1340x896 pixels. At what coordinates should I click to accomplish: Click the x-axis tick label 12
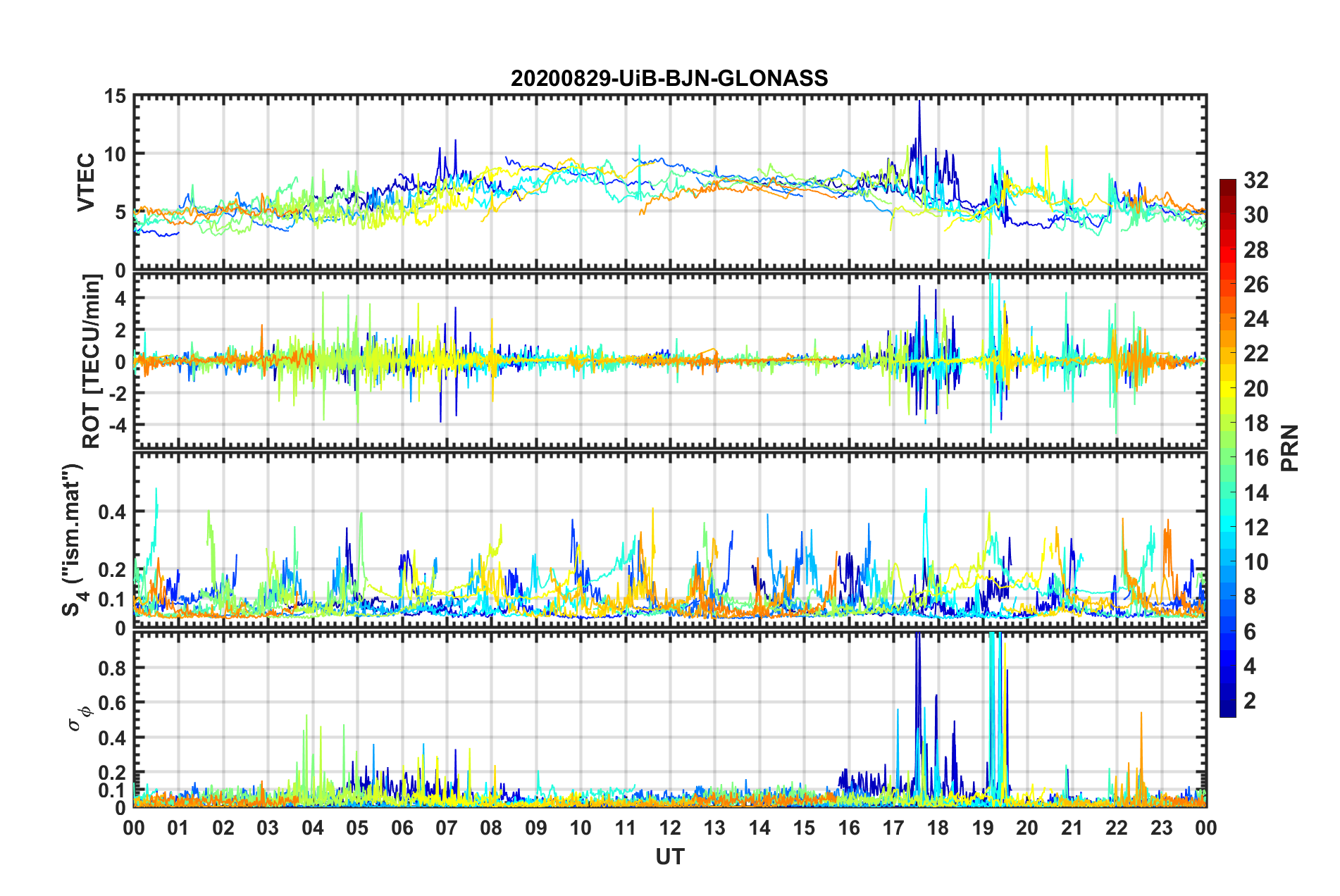(670, 828)
